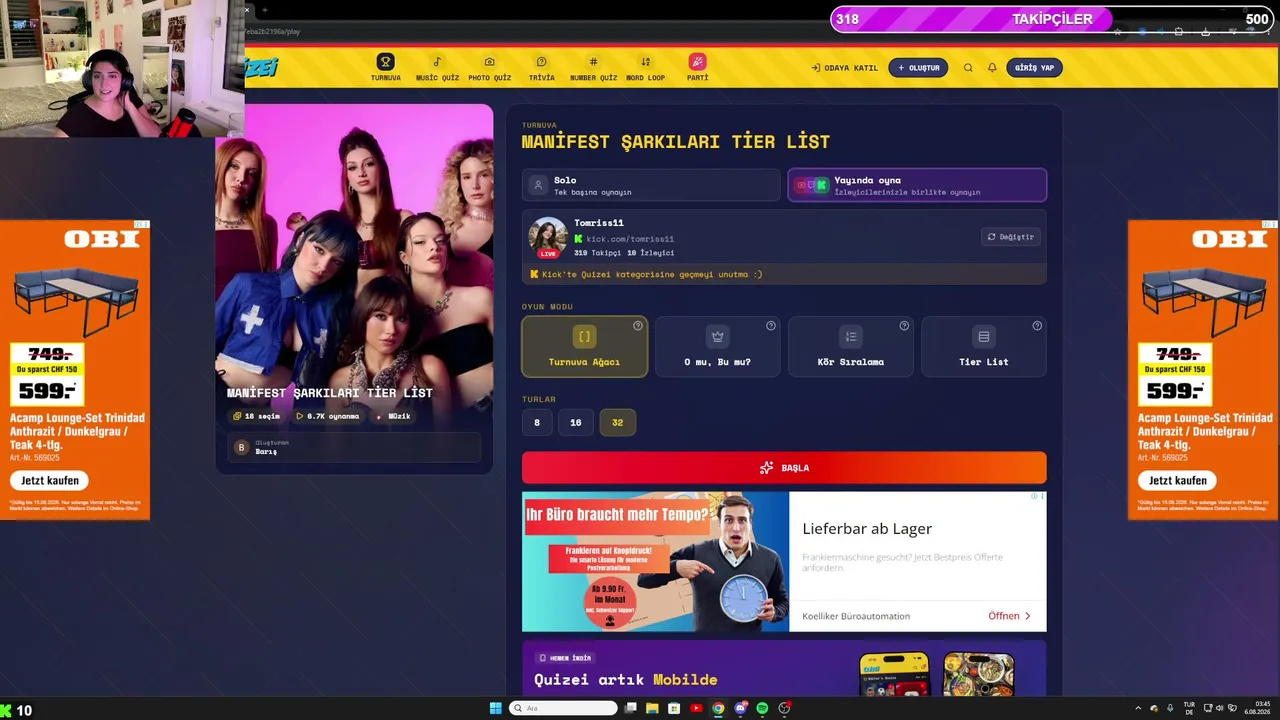Open Microsoft Store from the taskbar
The height and width of the screenshot is (720, 1280).
pyautogui.click(x=674, y=709)
